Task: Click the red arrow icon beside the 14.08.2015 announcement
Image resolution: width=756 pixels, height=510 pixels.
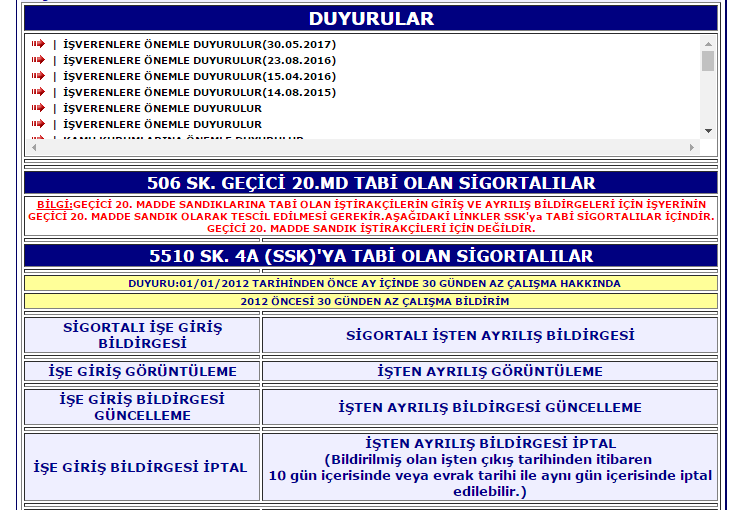Action: tap(38, 92)
